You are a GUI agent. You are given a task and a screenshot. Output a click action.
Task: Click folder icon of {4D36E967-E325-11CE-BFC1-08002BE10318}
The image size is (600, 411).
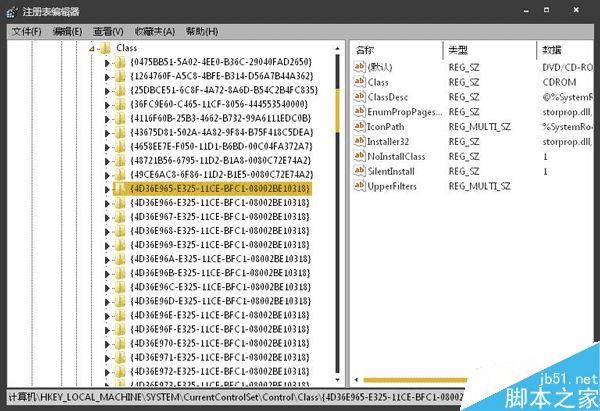pos(120,217)
